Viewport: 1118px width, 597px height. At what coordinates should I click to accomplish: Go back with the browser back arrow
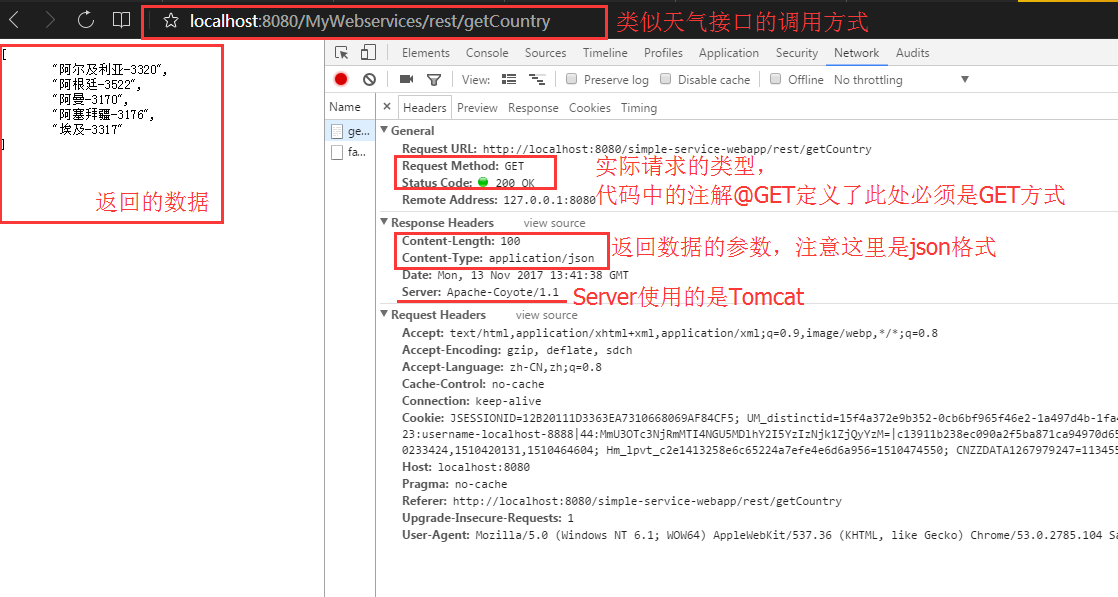(x=14, y=21)
